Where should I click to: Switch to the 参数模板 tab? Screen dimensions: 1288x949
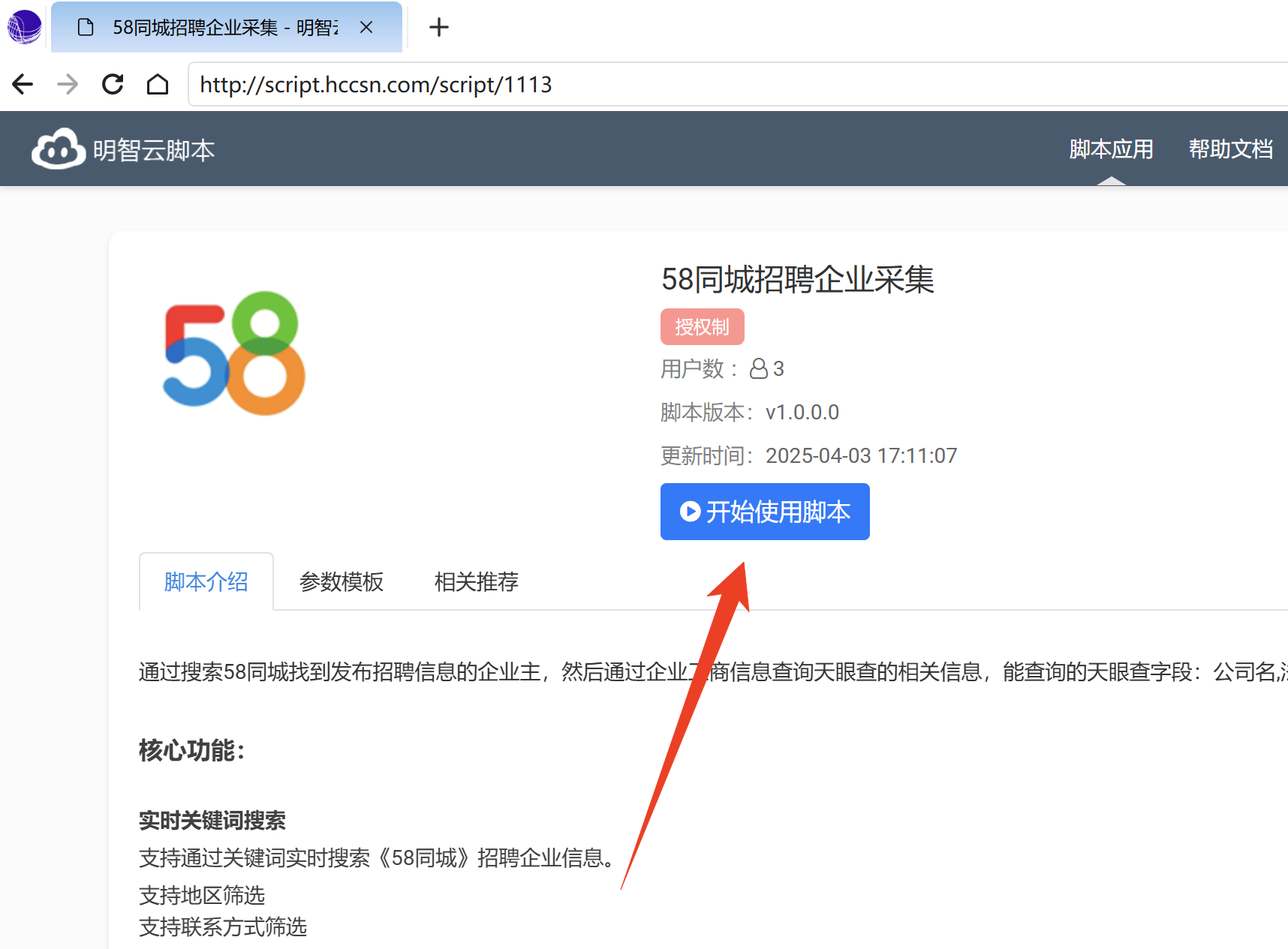pos(342,581)
